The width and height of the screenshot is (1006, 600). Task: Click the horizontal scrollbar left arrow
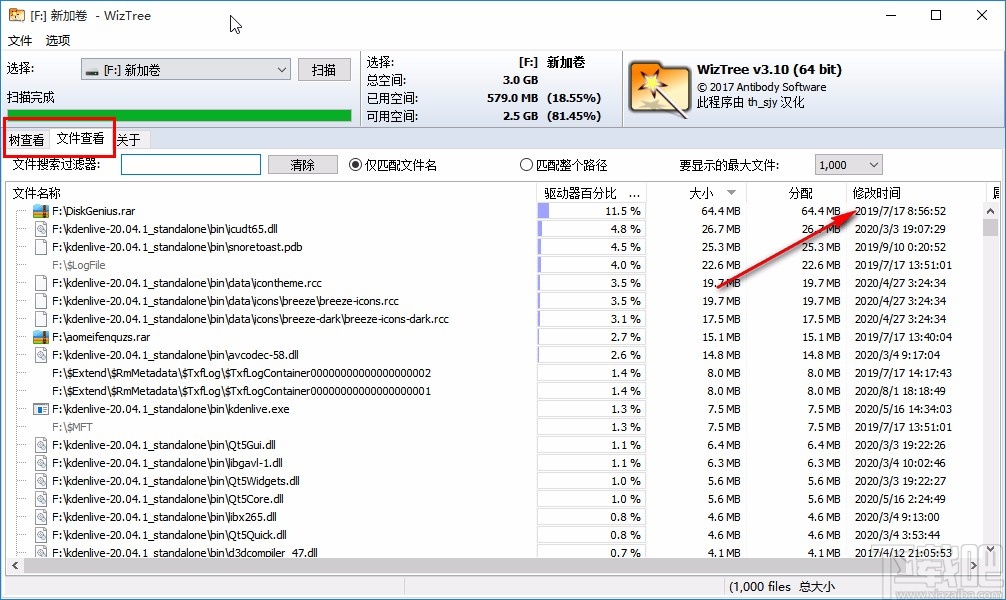click(15, 565)
